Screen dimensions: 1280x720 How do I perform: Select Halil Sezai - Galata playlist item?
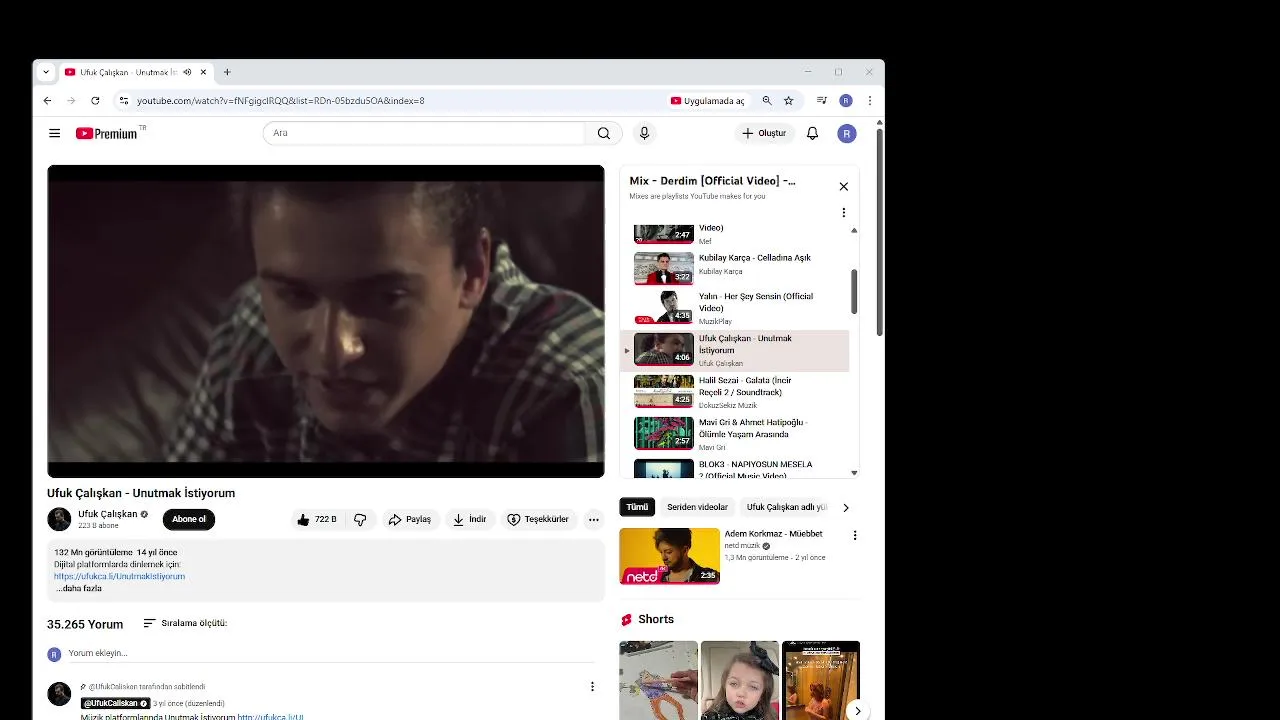coord(735,393)
